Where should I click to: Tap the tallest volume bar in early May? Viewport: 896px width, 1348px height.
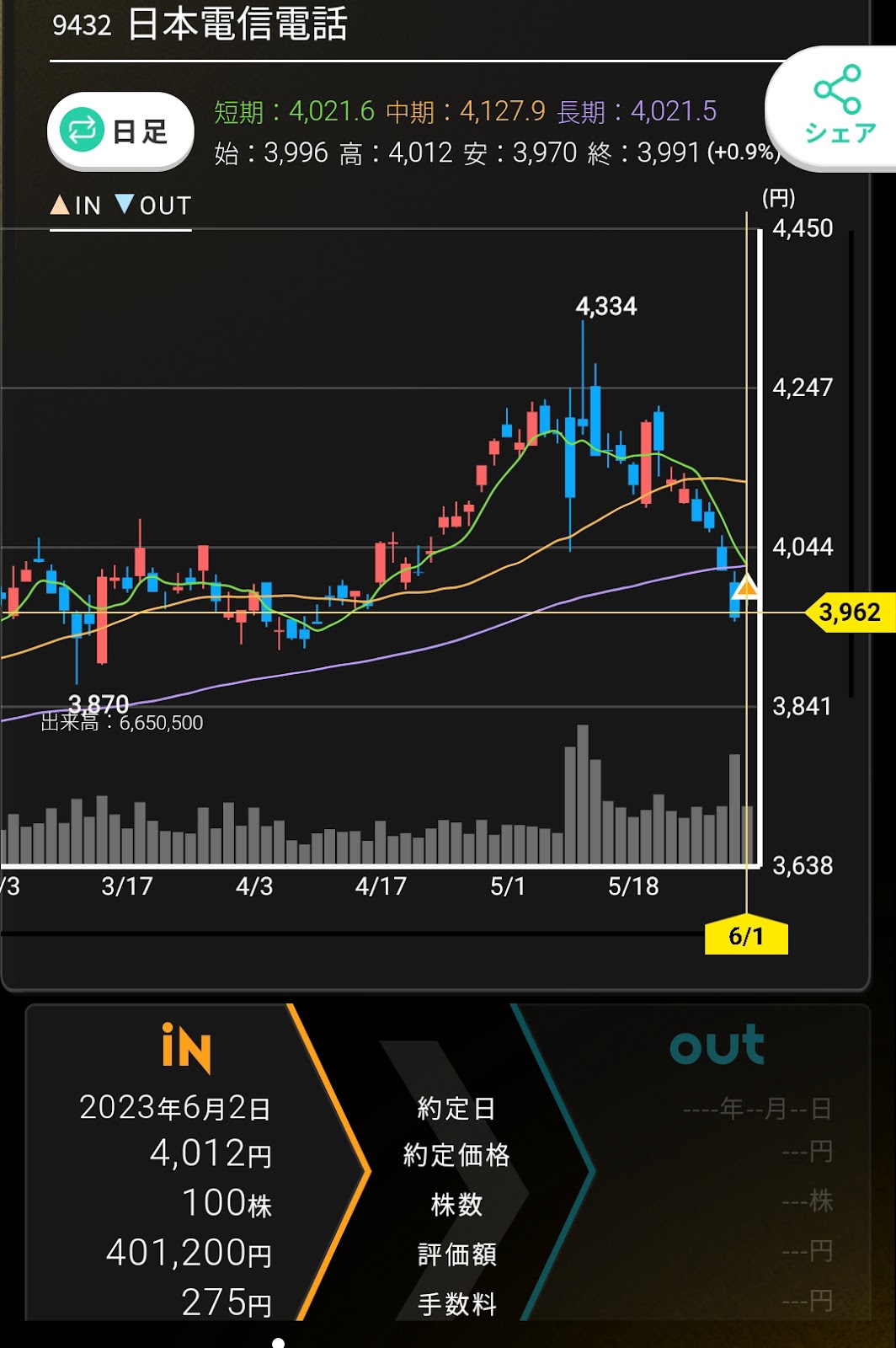tap(583, 794)
